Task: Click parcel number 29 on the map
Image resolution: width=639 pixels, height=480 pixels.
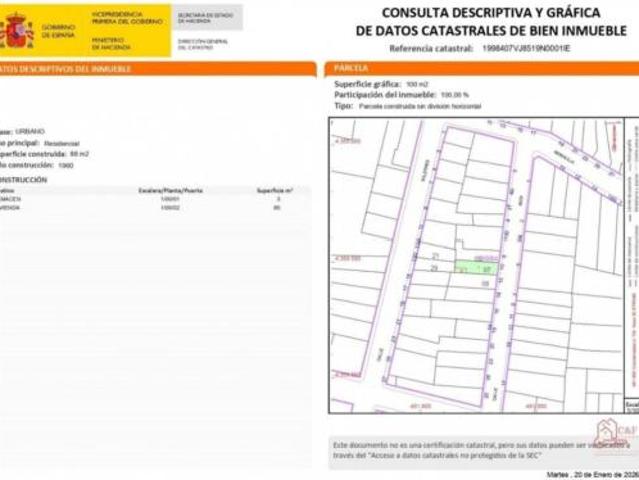Action: pyautogui.click(x=434, y=268)
